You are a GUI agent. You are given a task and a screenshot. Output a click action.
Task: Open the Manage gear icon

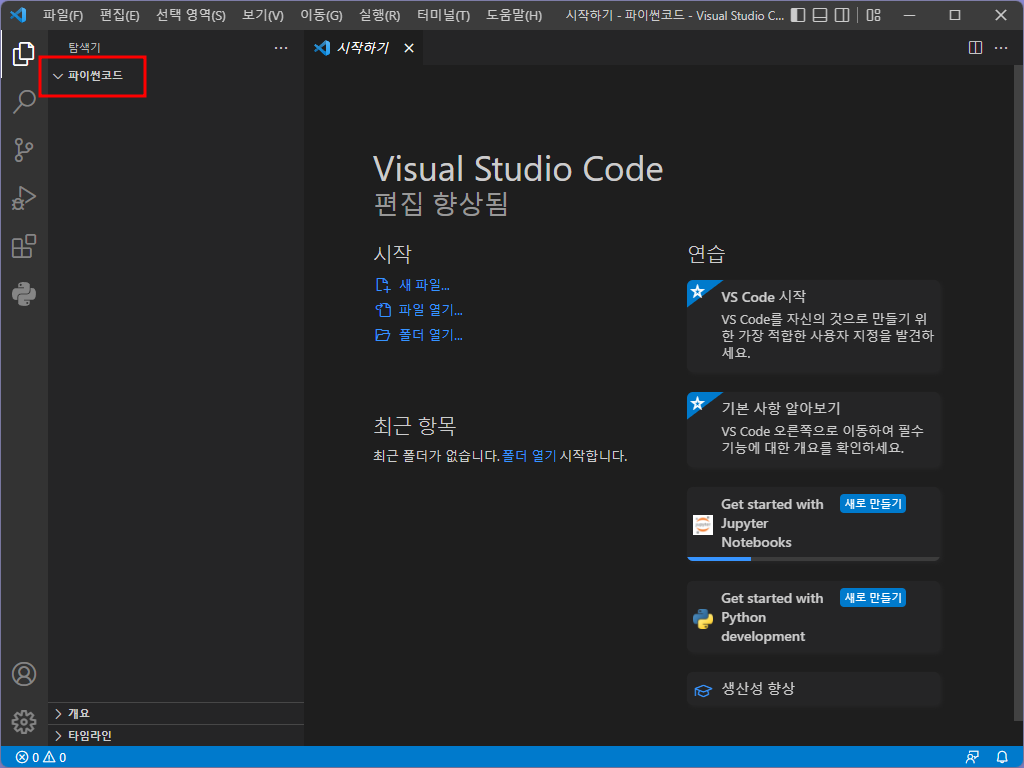pyautogui.click(x=24, y=722)
